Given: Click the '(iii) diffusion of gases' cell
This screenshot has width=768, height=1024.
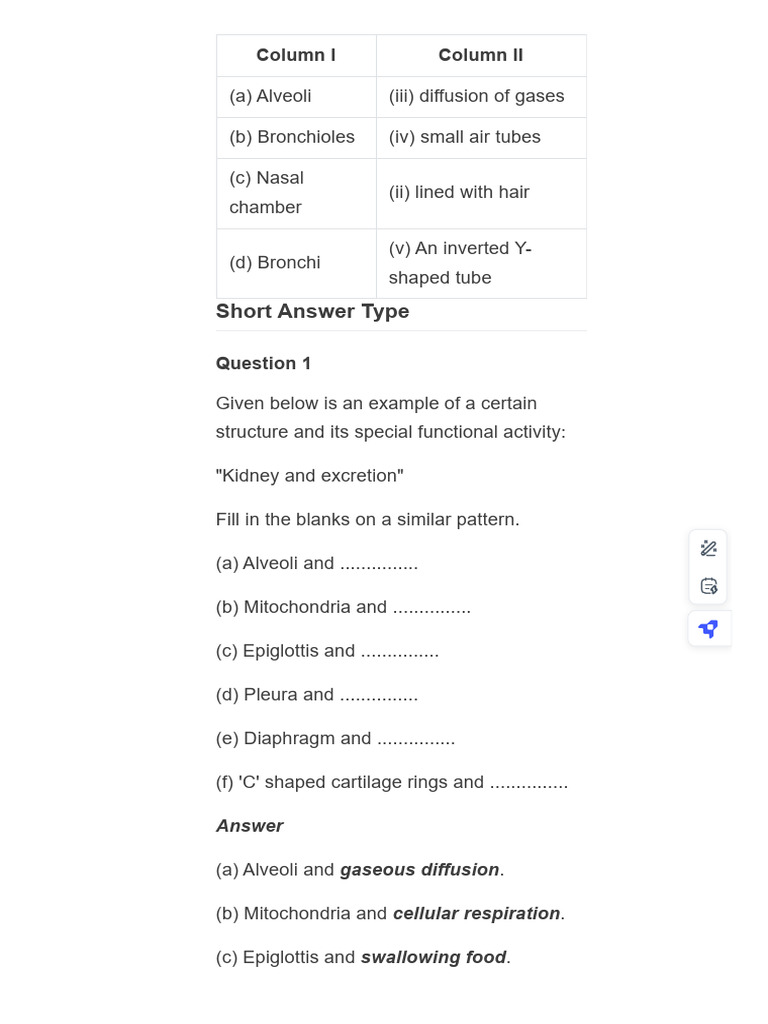Looking at the screenshot, I should (477, 96).
